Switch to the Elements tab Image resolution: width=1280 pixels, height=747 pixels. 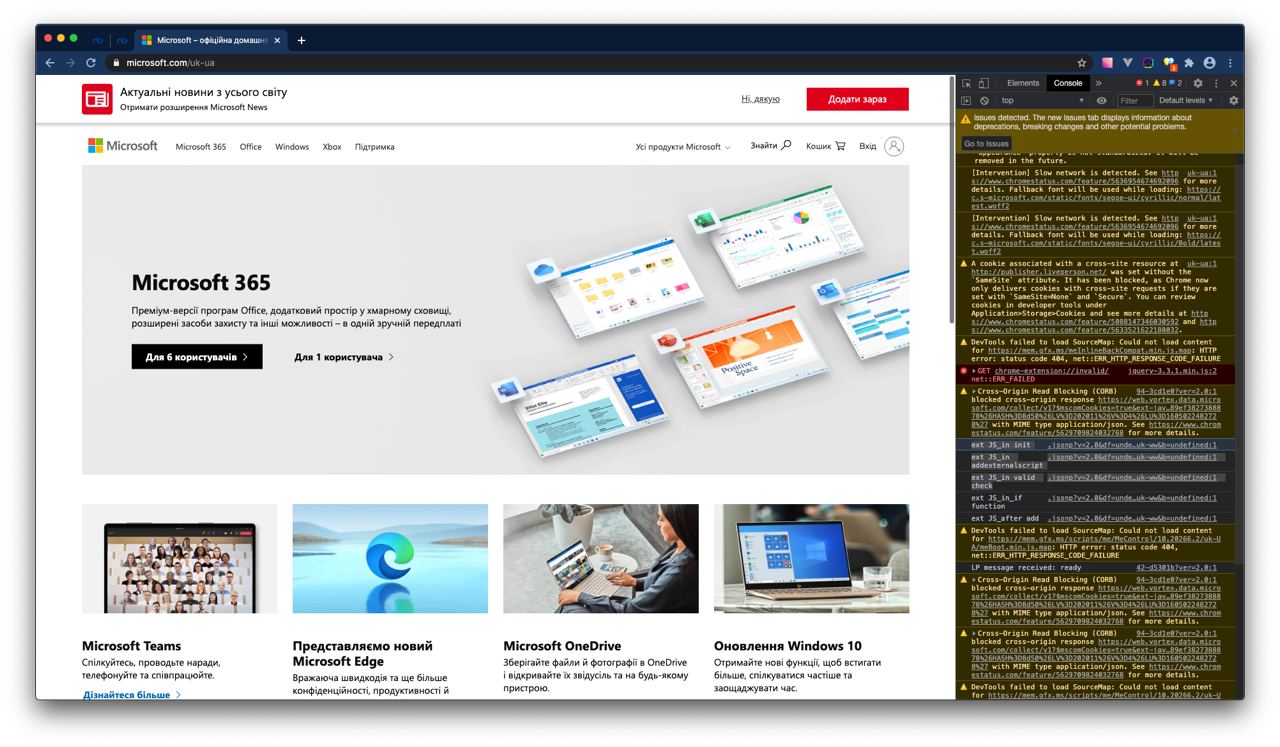point(1023,84)
